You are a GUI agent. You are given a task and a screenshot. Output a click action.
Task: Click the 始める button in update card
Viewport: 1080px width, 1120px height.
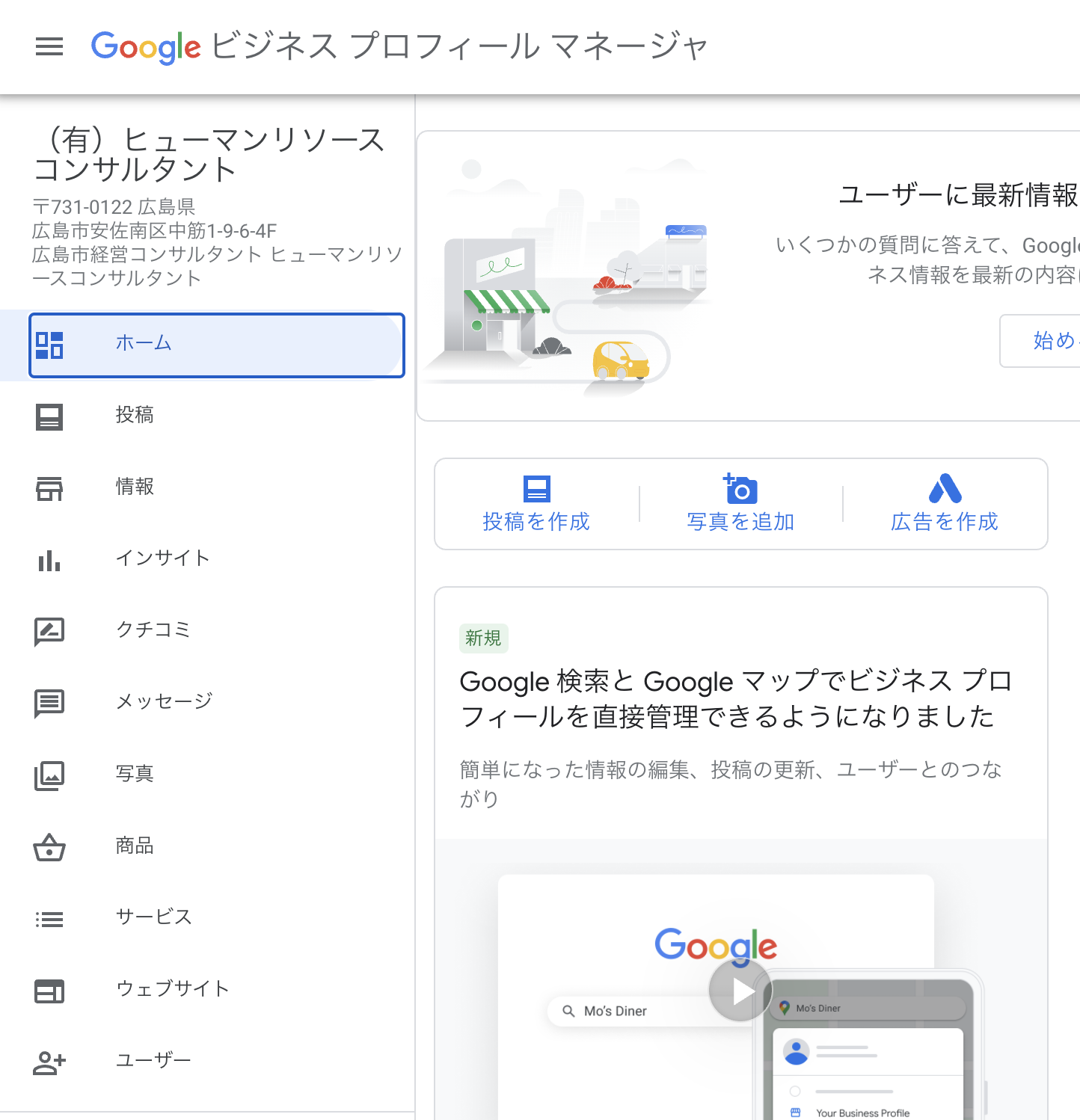[x=1040, y=341]
